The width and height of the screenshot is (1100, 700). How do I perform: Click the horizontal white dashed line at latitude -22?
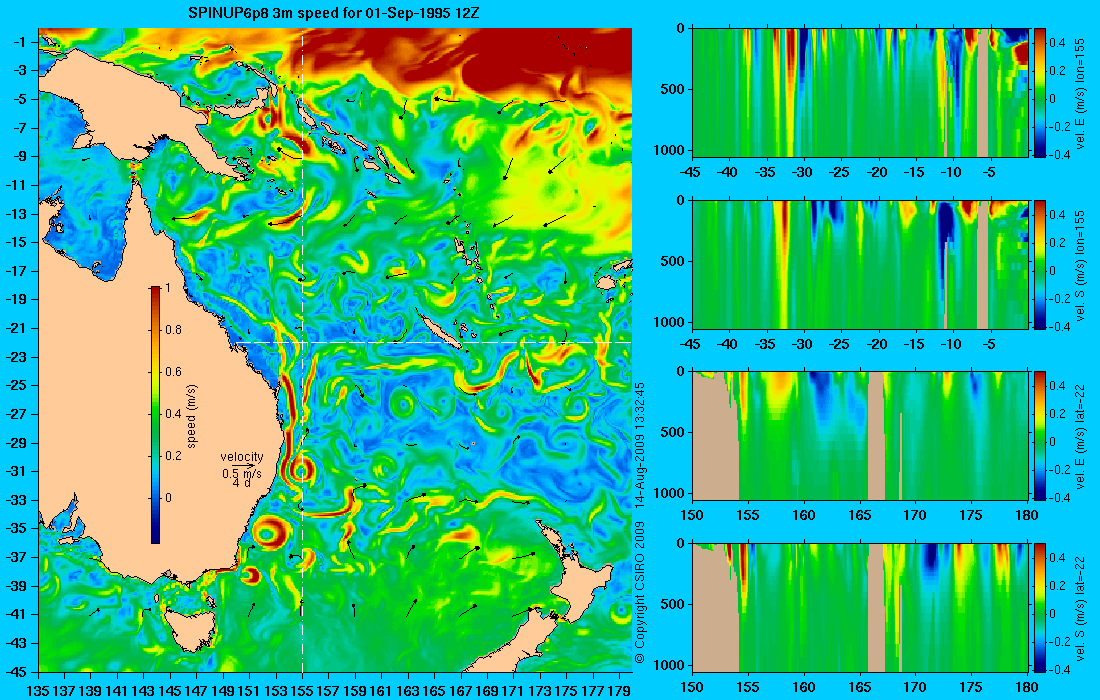pos(432,342)
